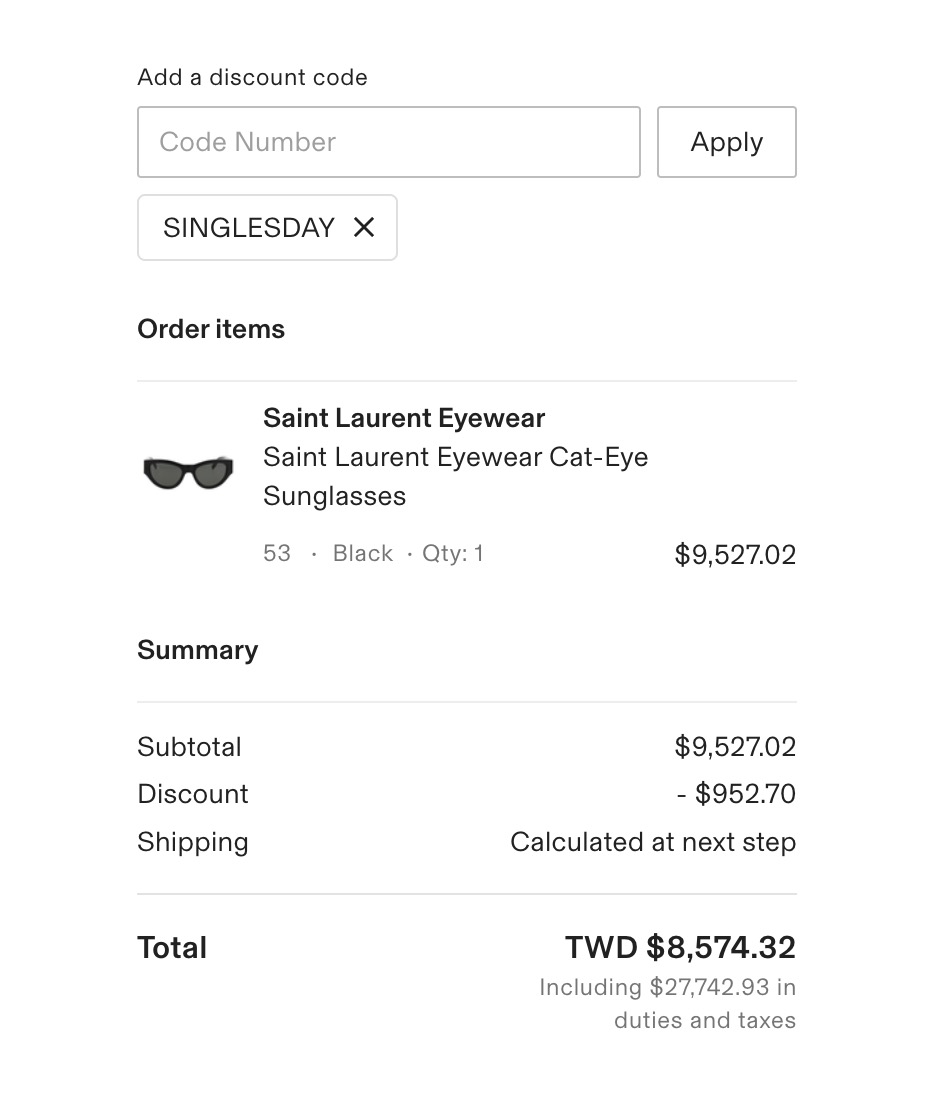948x1098 pixels.
Task: Click the size 53 item attribute
Action: click(x=276, y=554)
